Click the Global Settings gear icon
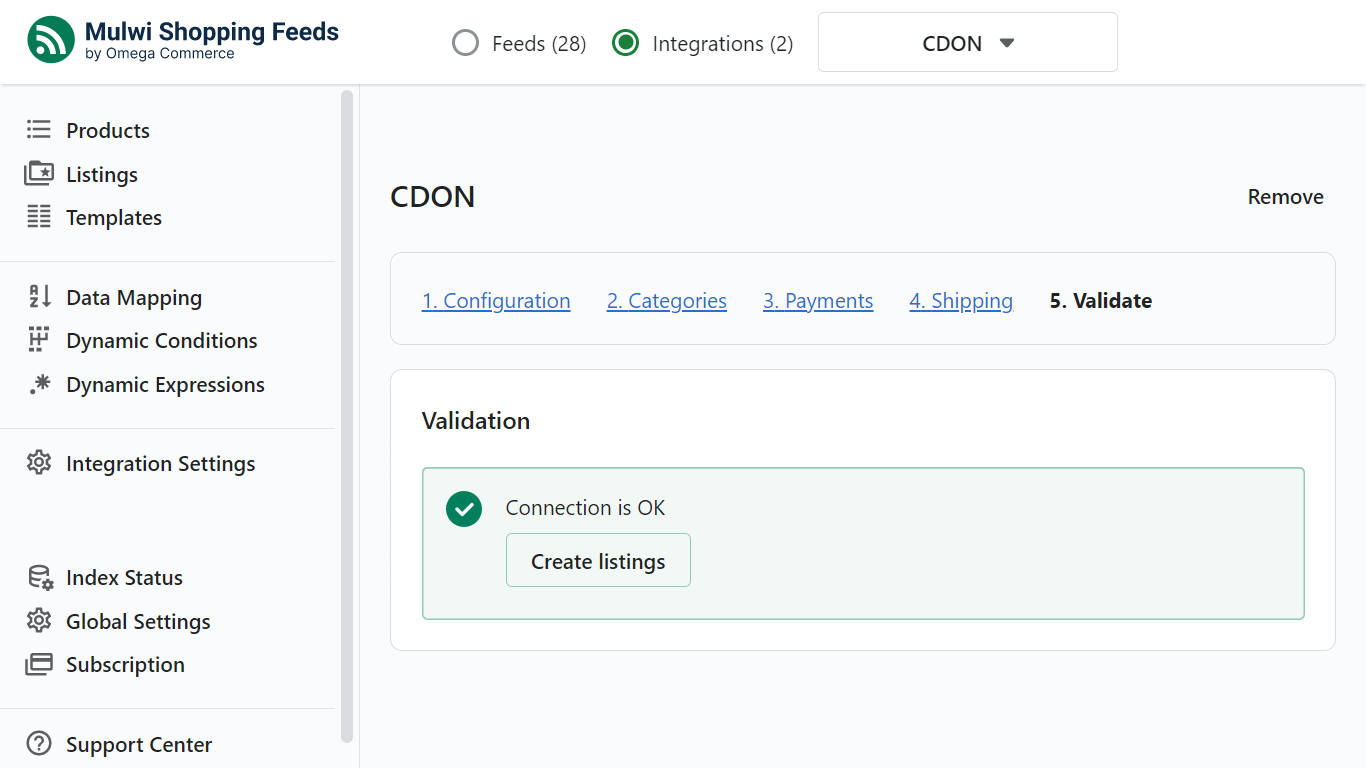This screenshot has height=768, width=1366. (x=39, y=621)
